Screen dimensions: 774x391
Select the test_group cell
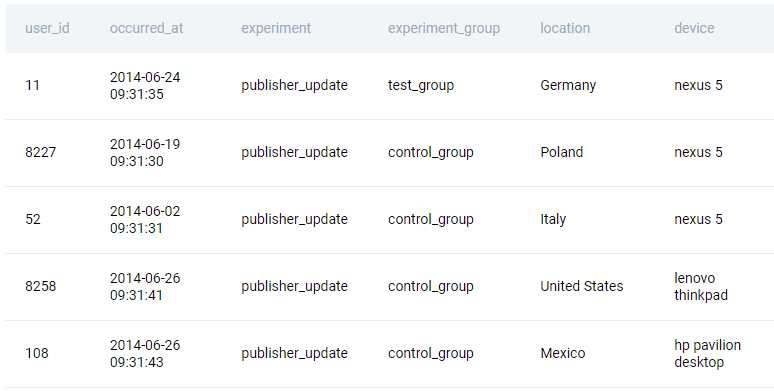[421, 85]
